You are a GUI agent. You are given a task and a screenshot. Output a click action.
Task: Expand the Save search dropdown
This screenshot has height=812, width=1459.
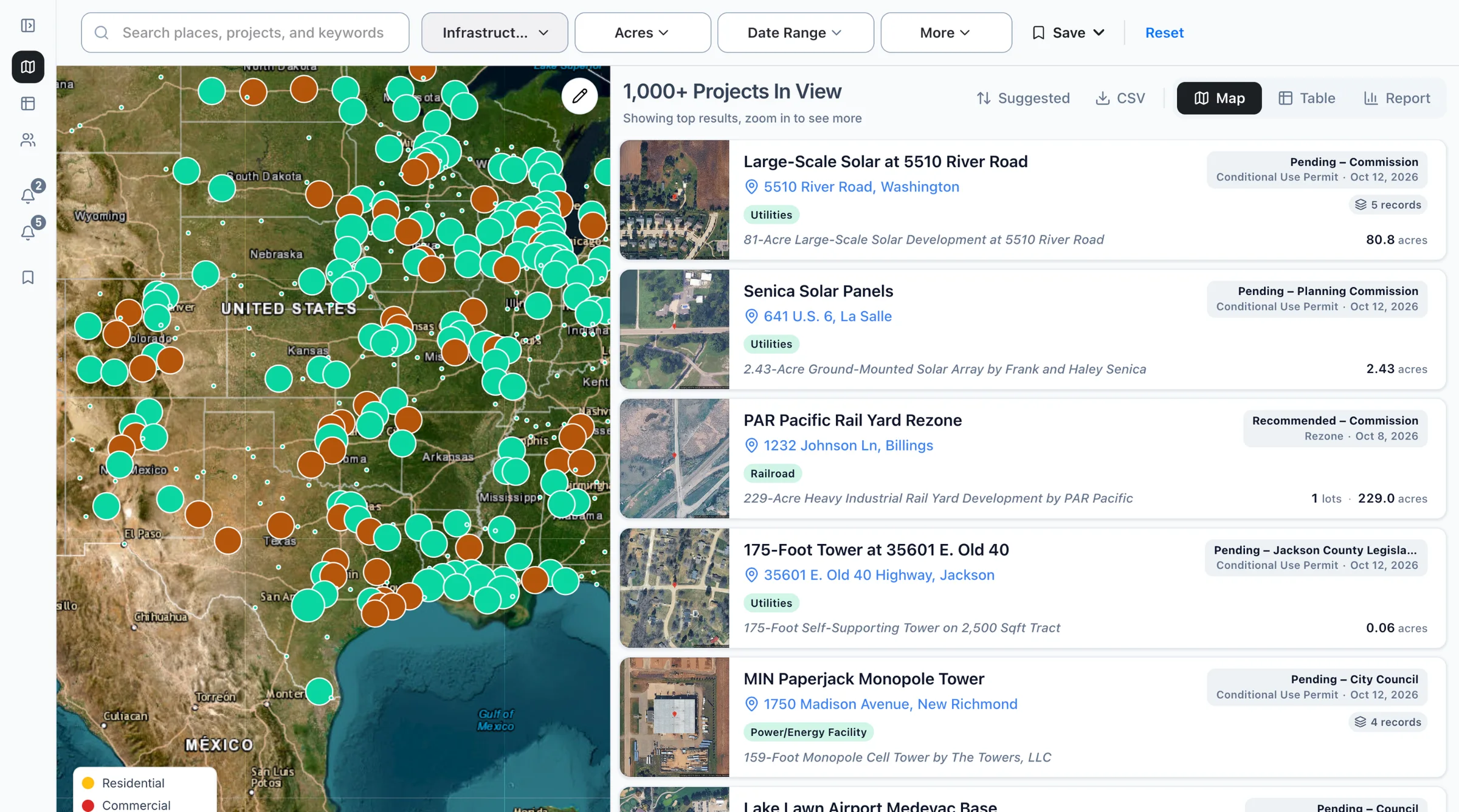pos(1068,33)
